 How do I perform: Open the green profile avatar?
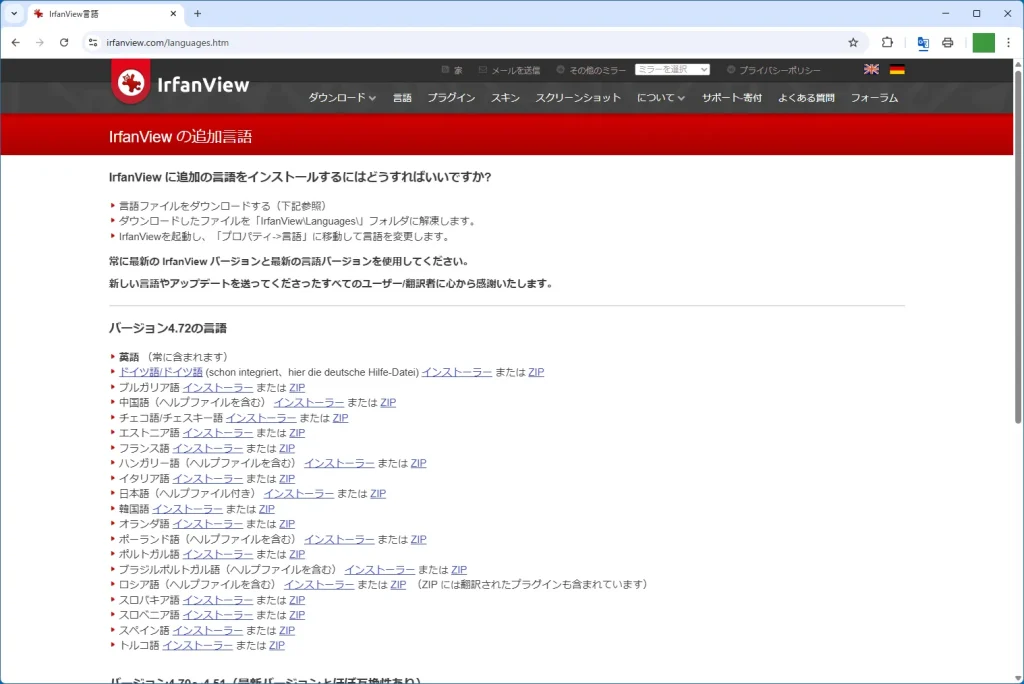point(984,42)
